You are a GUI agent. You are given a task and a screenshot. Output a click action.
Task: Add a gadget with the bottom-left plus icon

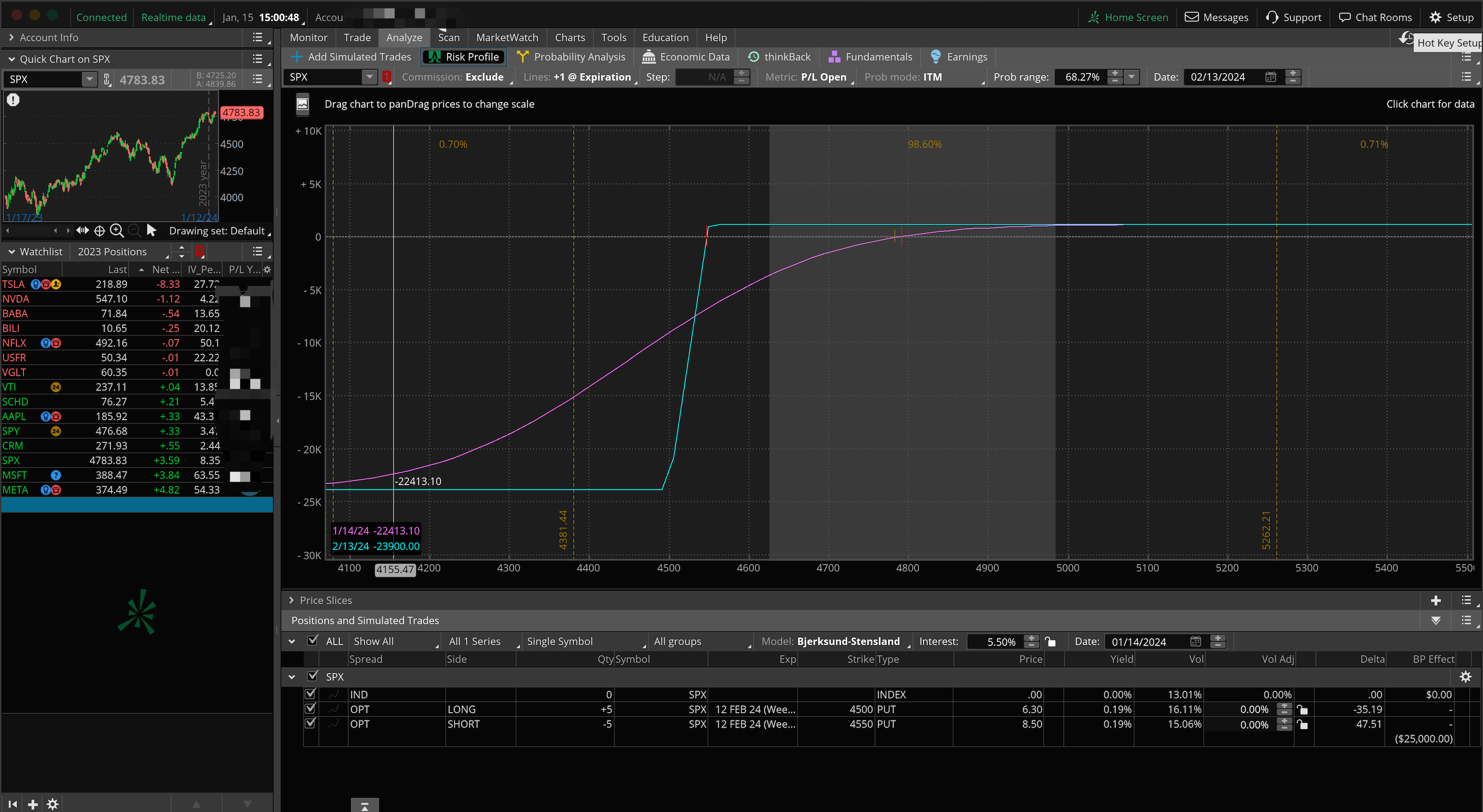pos(33,804)
